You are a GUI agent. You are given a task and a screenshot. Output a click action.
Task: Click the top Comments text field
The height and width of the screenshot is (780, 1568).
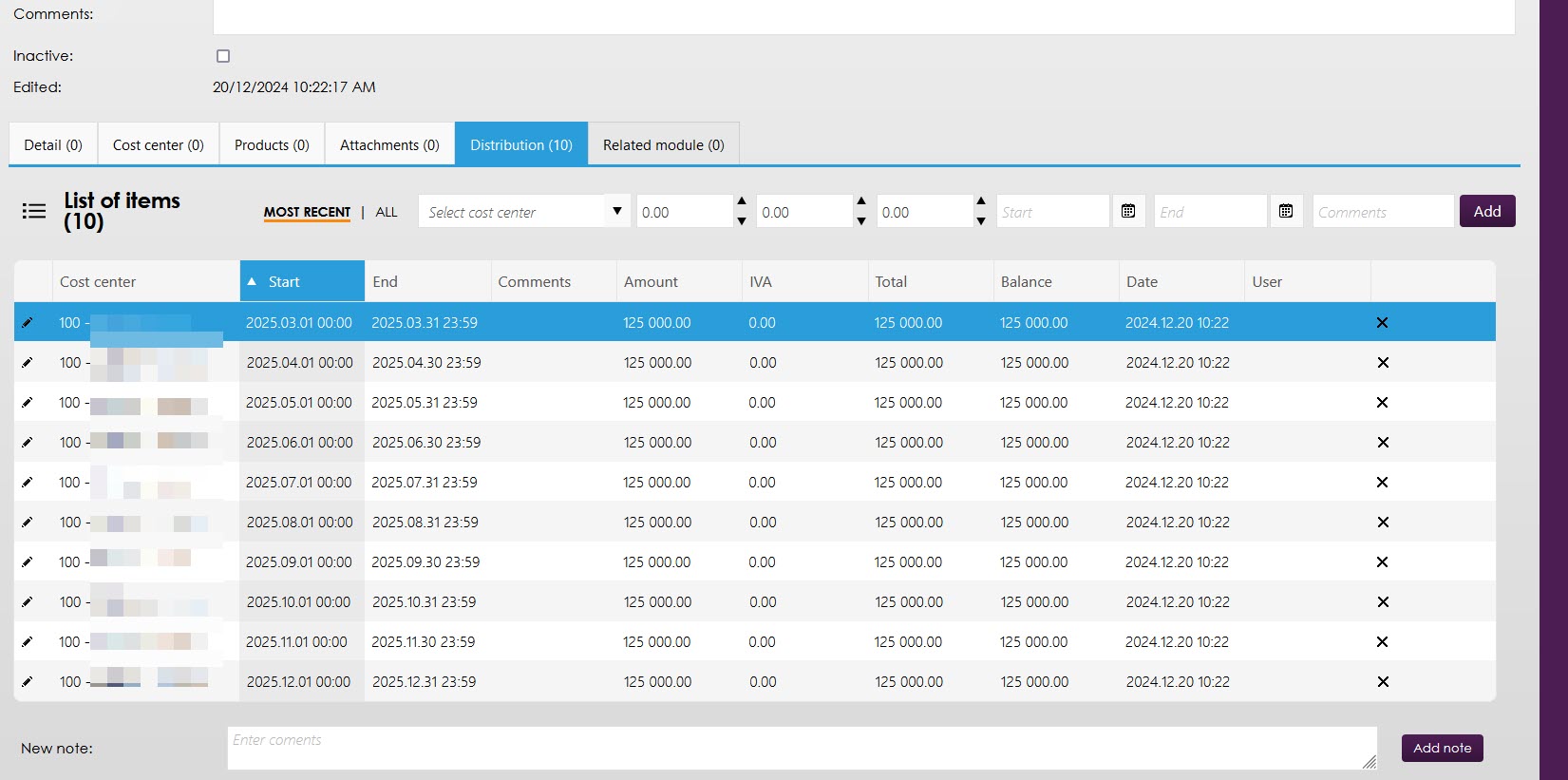click(x=863, y=16)
